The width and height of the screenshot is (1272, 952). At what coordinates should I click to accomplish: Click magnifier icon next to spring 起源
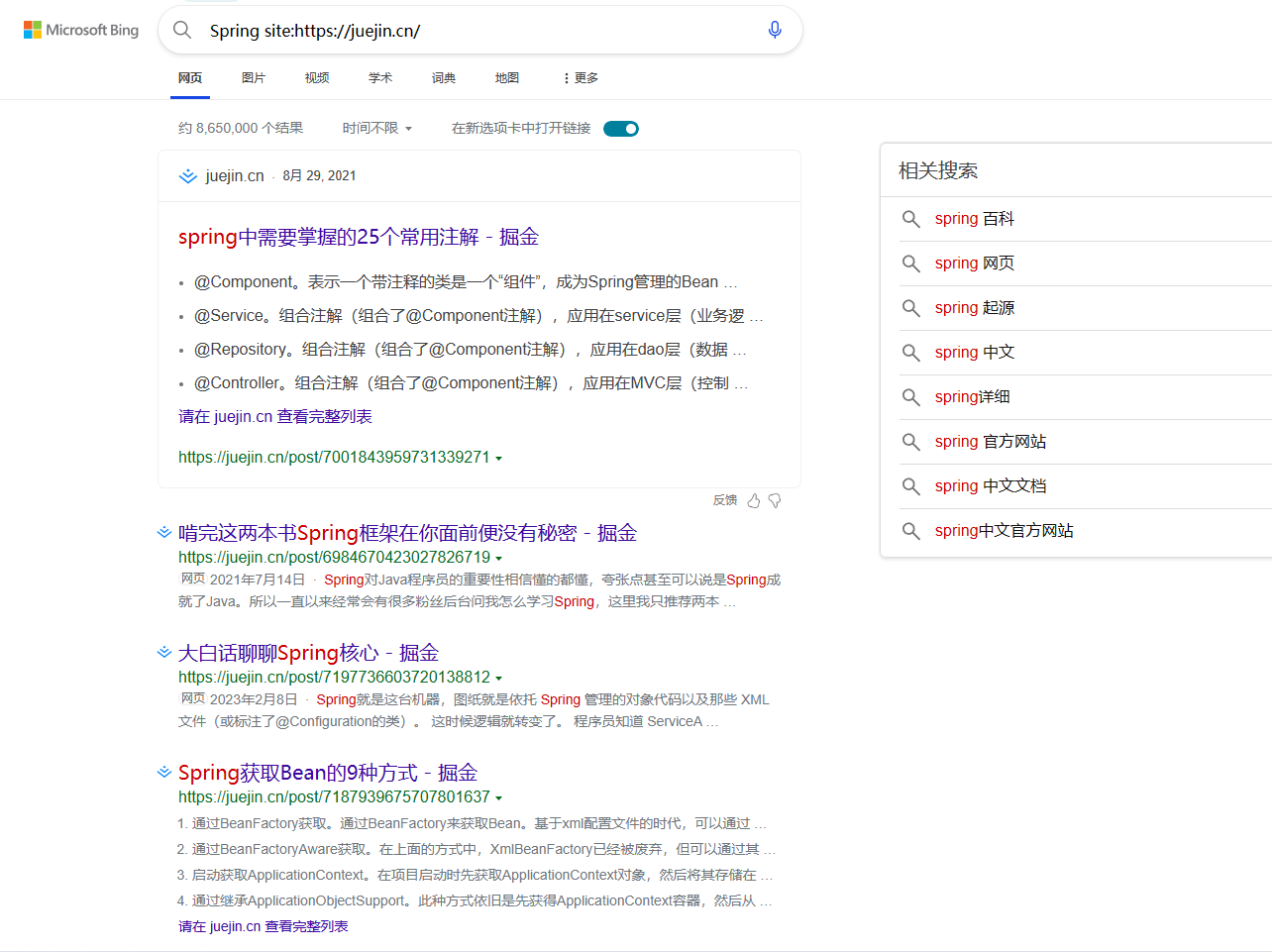click(911, 308)
